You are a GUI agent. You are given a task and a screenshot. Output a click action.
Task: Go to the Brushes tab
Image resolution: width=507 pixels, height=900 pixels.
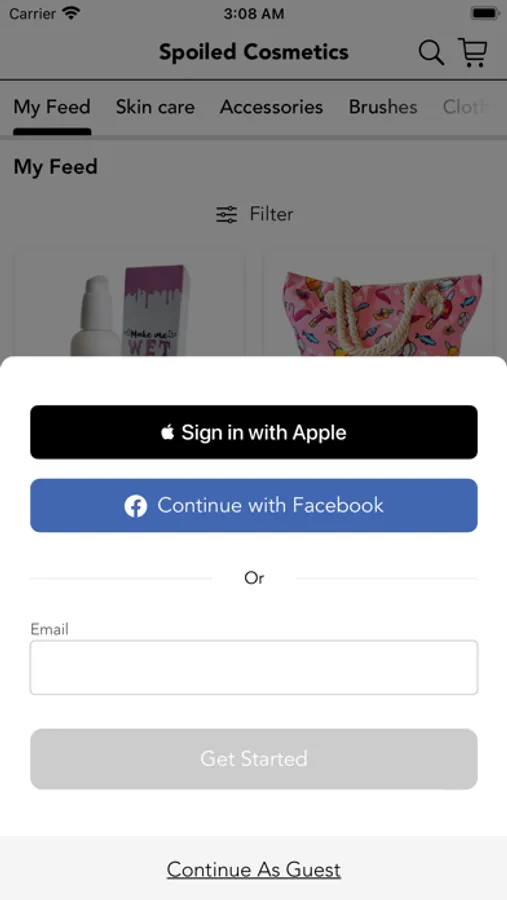coord(383,107)
